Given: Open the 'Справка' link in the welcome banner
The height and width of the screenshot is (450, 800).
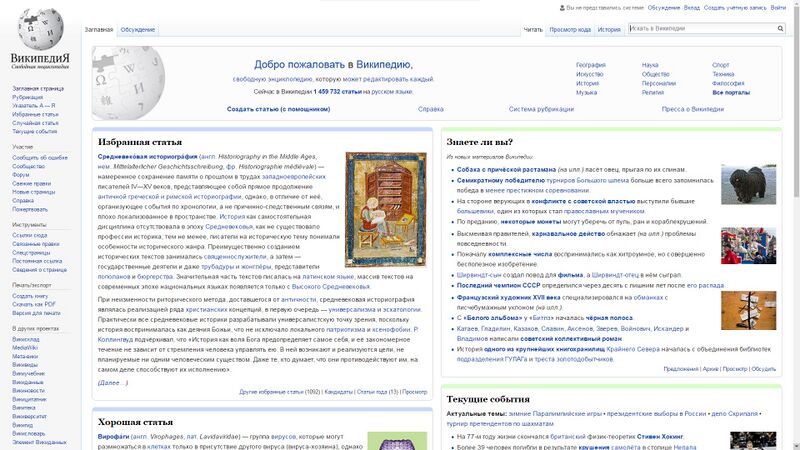Looking at the screenshot, I should (x=431, y=109).
